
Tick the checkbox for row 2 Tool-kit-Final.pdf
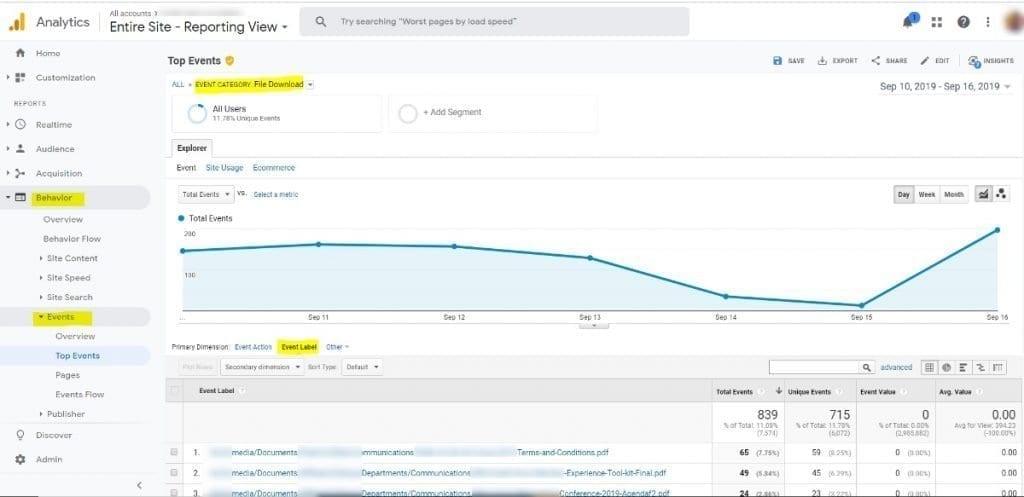(174, 472)
